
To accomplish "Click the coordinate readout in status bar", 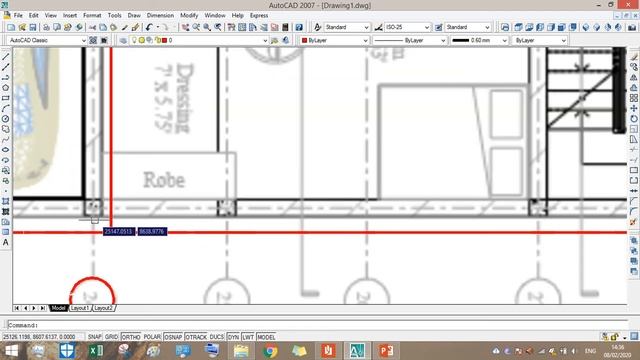I will point(39,337).
